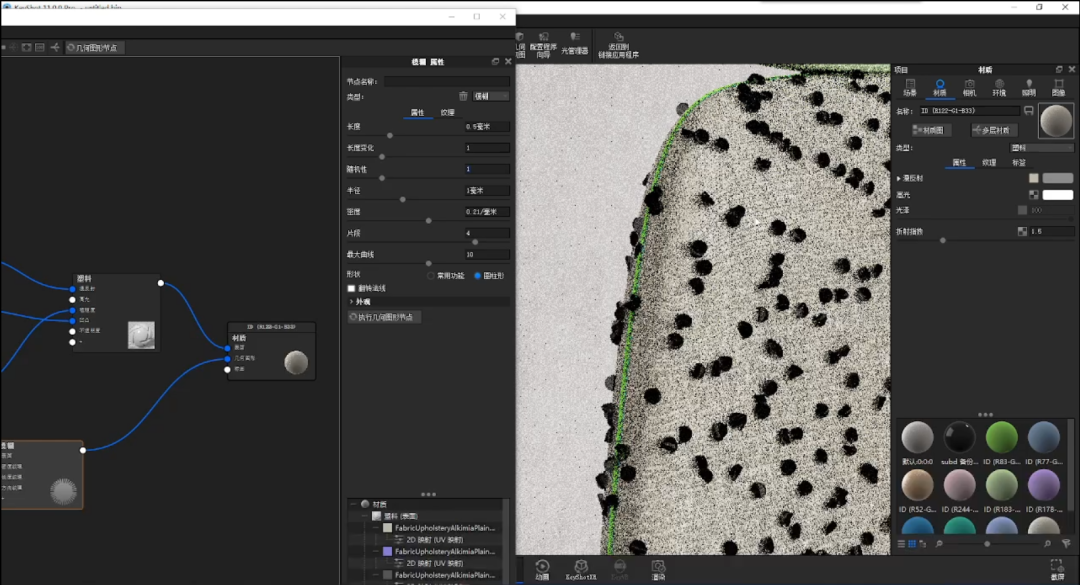The image size is (1080, 585).
Task: Click the radius (半径) value field
Action: (x=487, y=190)
